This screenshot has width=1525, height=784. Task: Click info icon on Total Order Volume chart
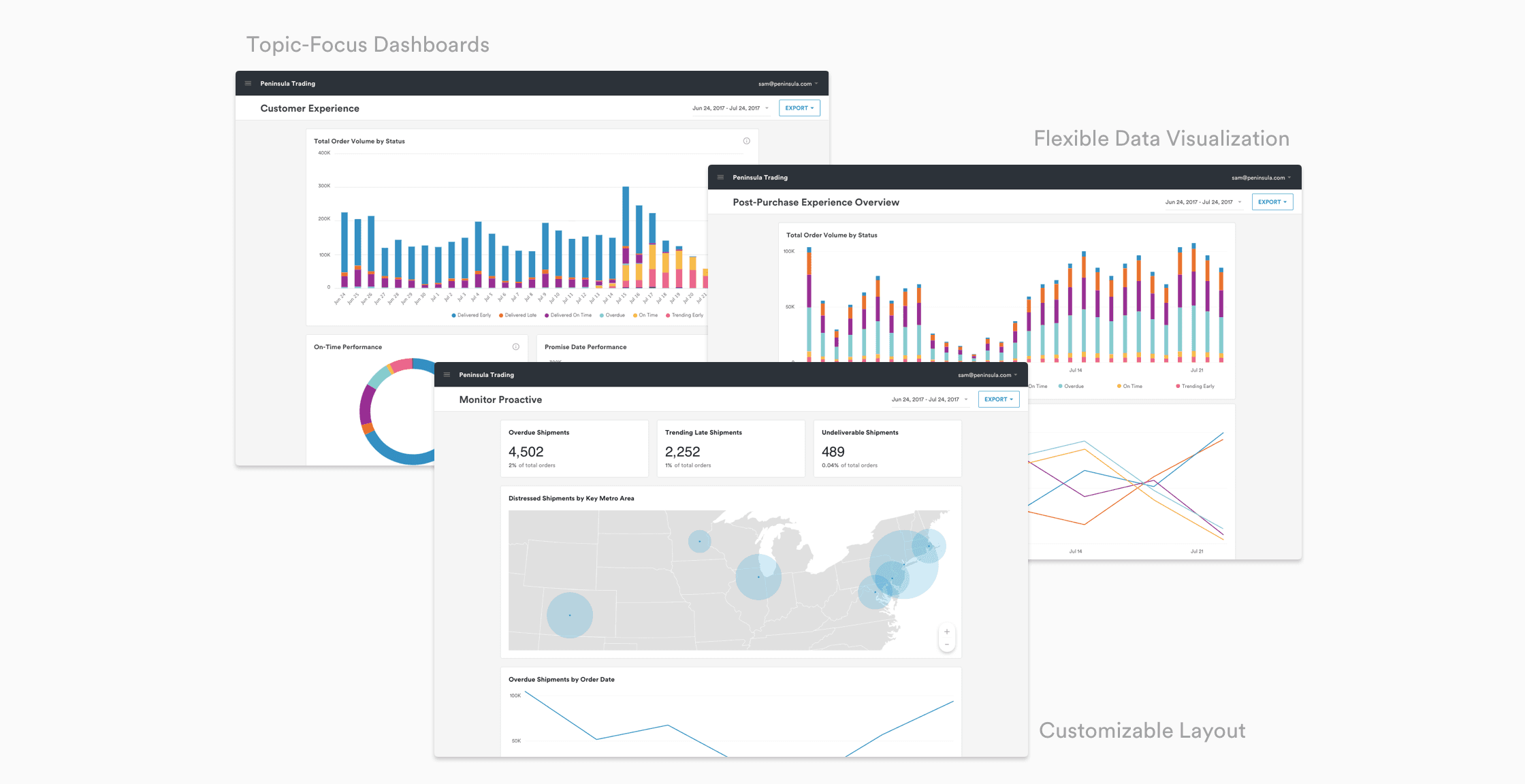[746, 141]
